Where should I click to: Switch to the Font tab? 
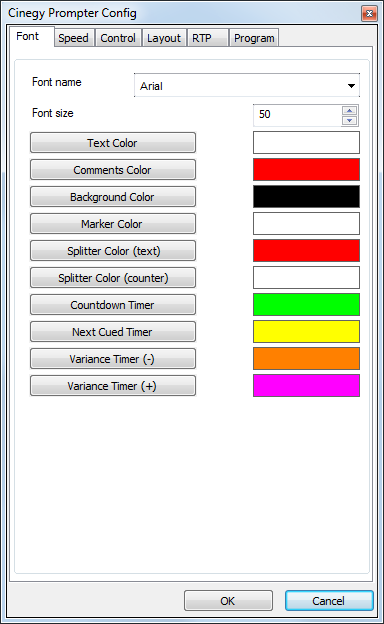coord(31,37)
